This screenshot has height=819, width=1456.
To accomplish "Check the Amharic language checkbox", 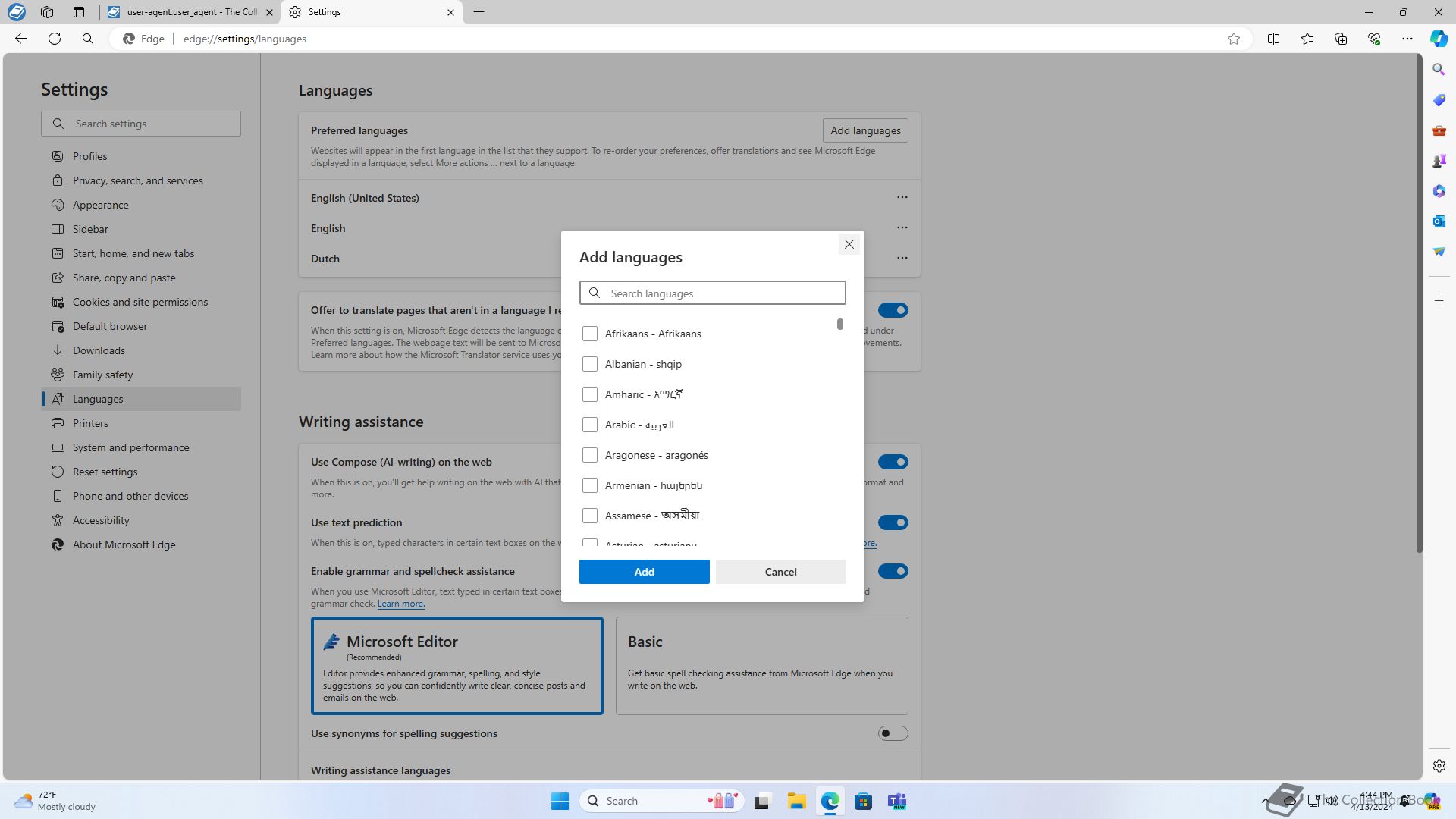I will 589,394.
